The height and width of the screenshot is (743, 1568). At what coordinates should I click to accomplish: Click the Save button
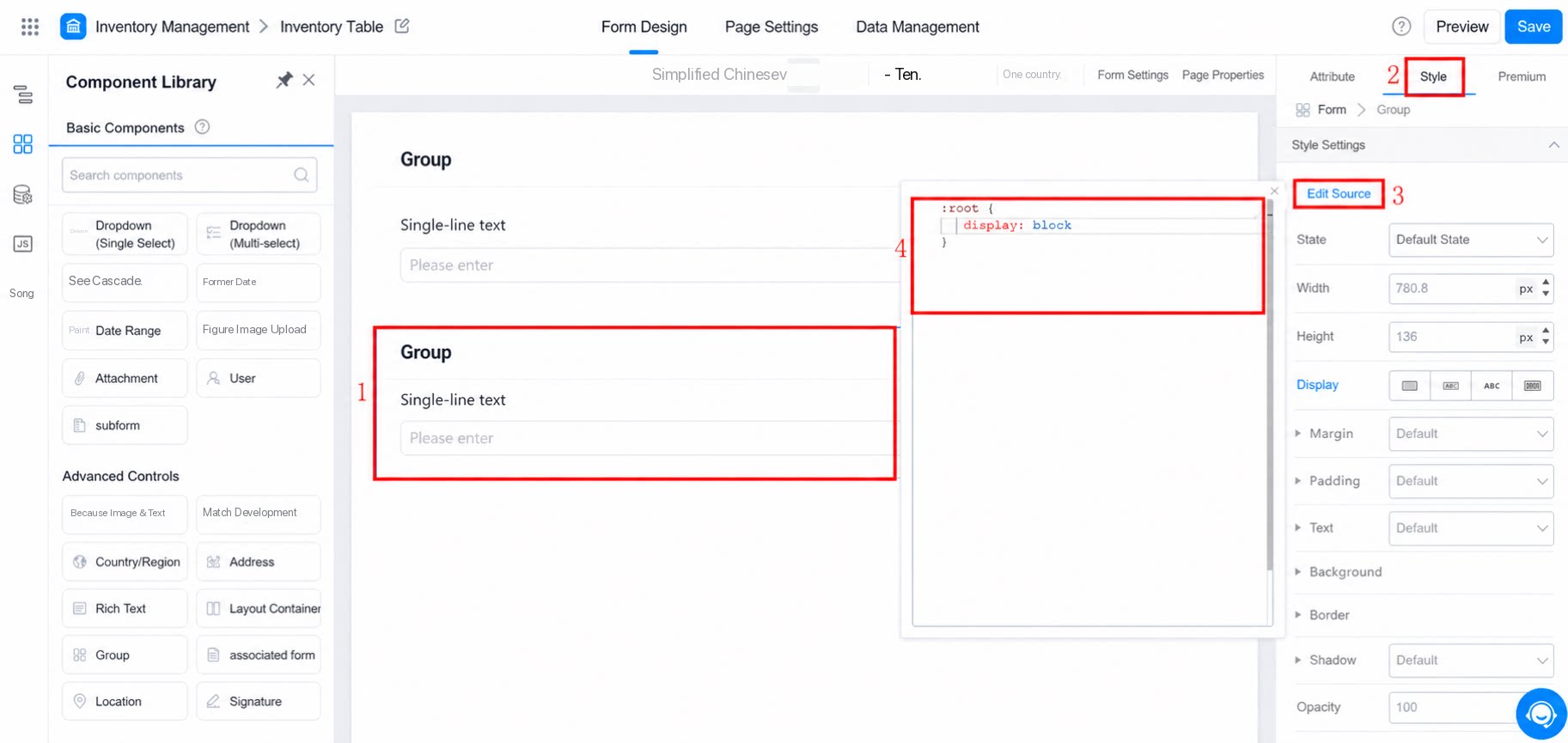(x=1534, y=27)
